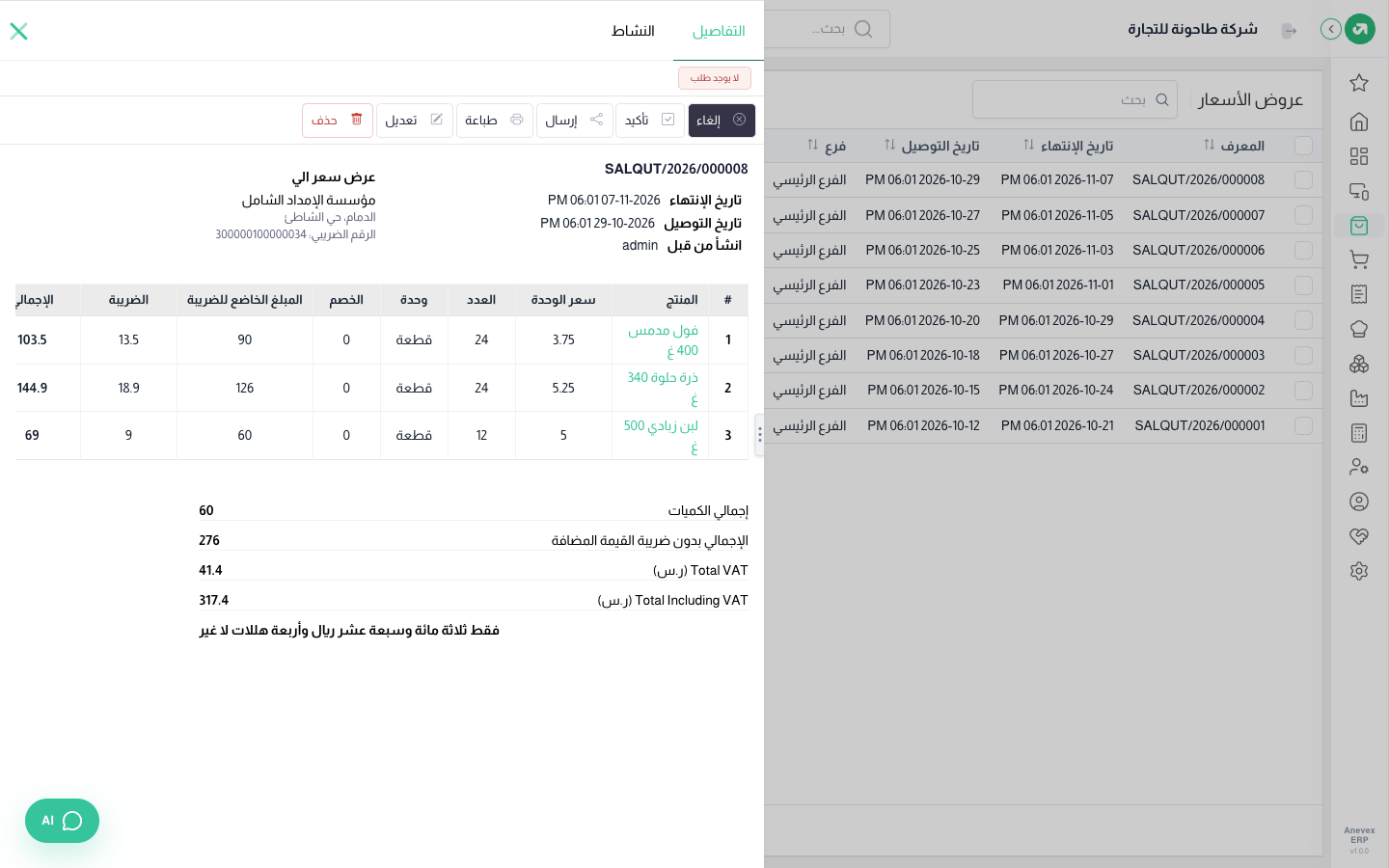Check the box for SALQUT/2026/000001

1303,425
